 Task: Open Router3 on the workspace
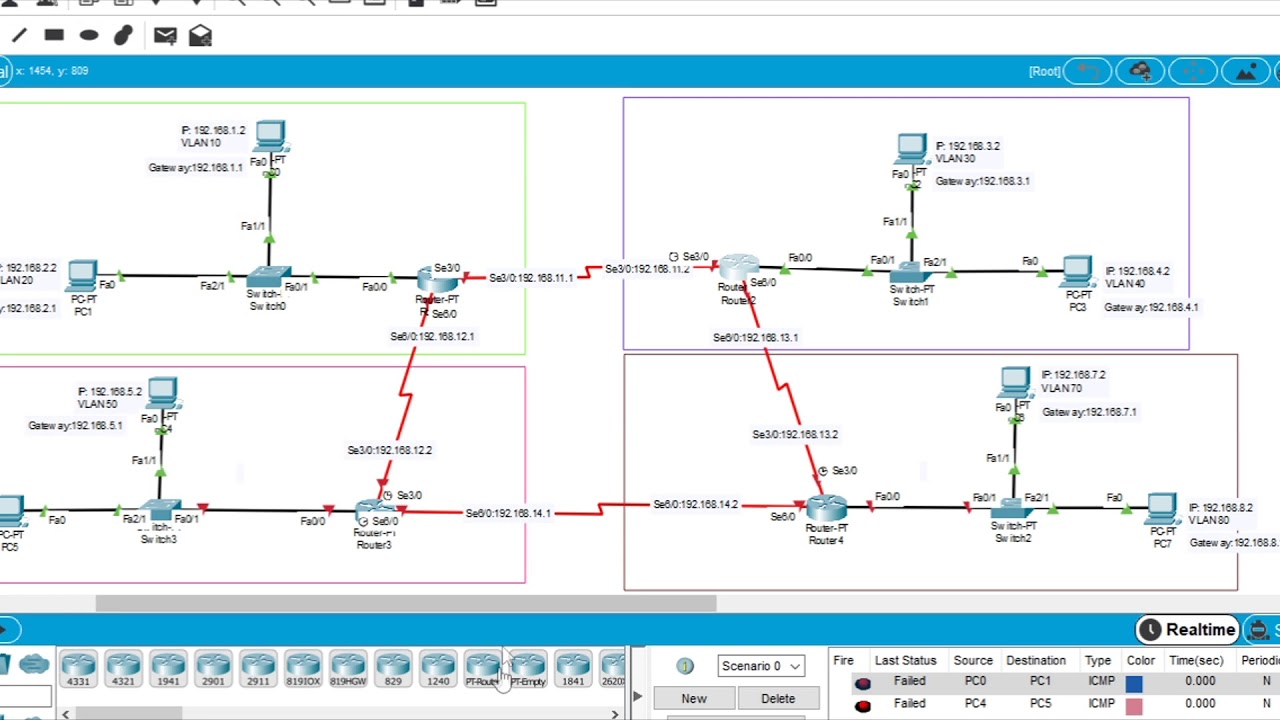point(376,513)
